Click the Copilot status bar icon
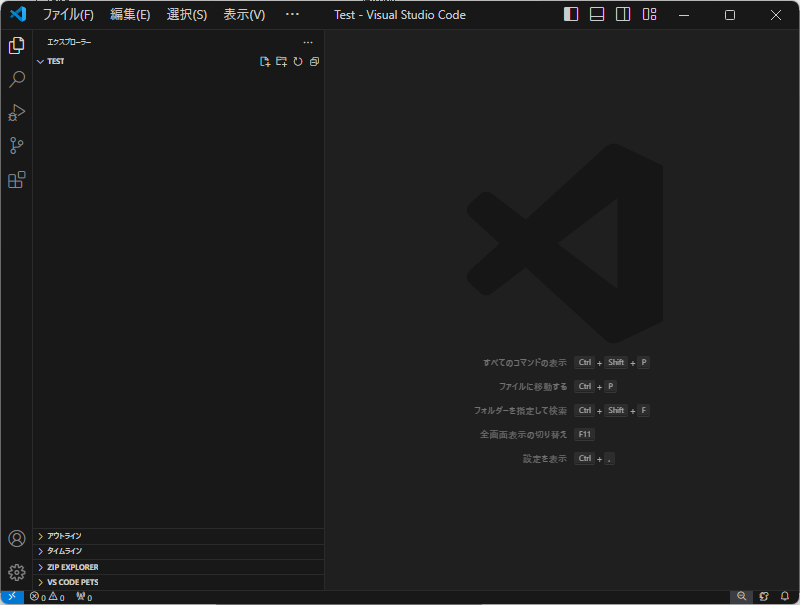 click(764, 596)
